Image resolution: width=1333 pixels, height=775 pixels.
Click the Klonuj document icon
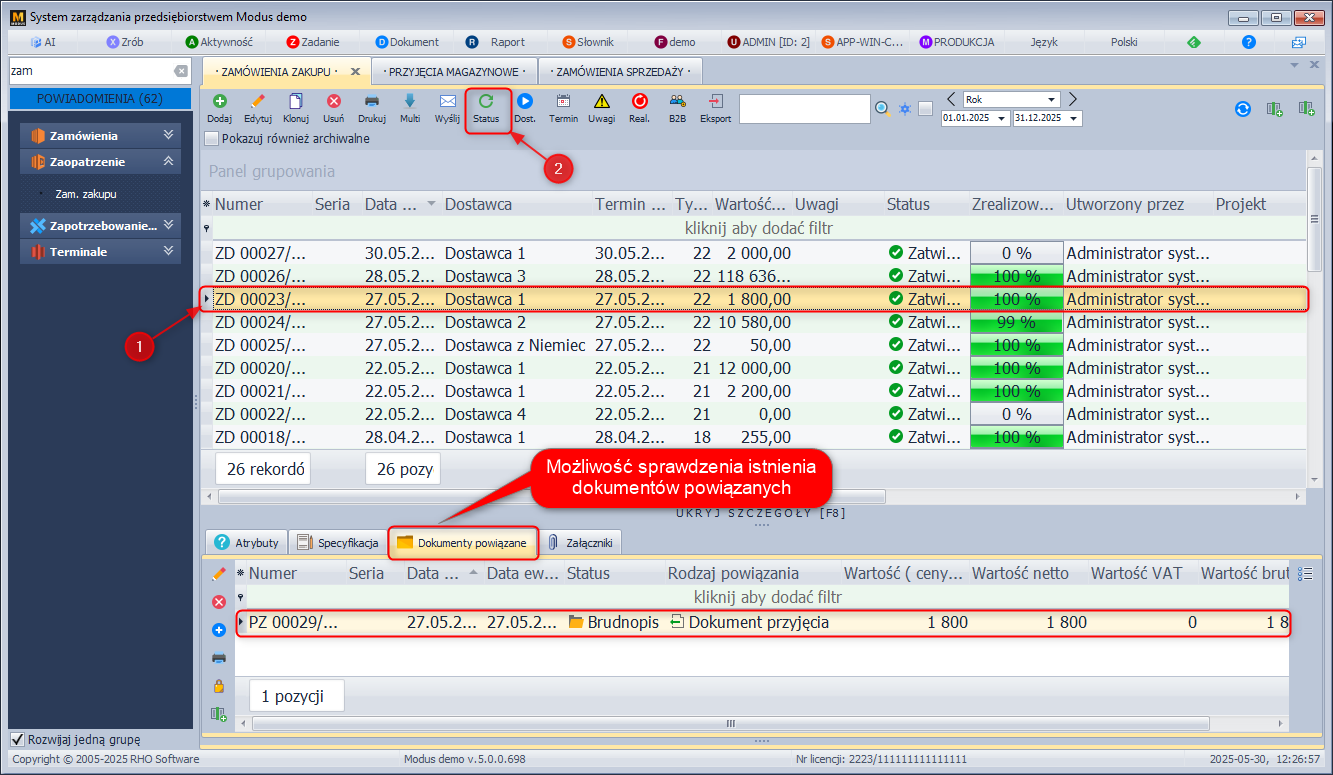coord(295,102)
